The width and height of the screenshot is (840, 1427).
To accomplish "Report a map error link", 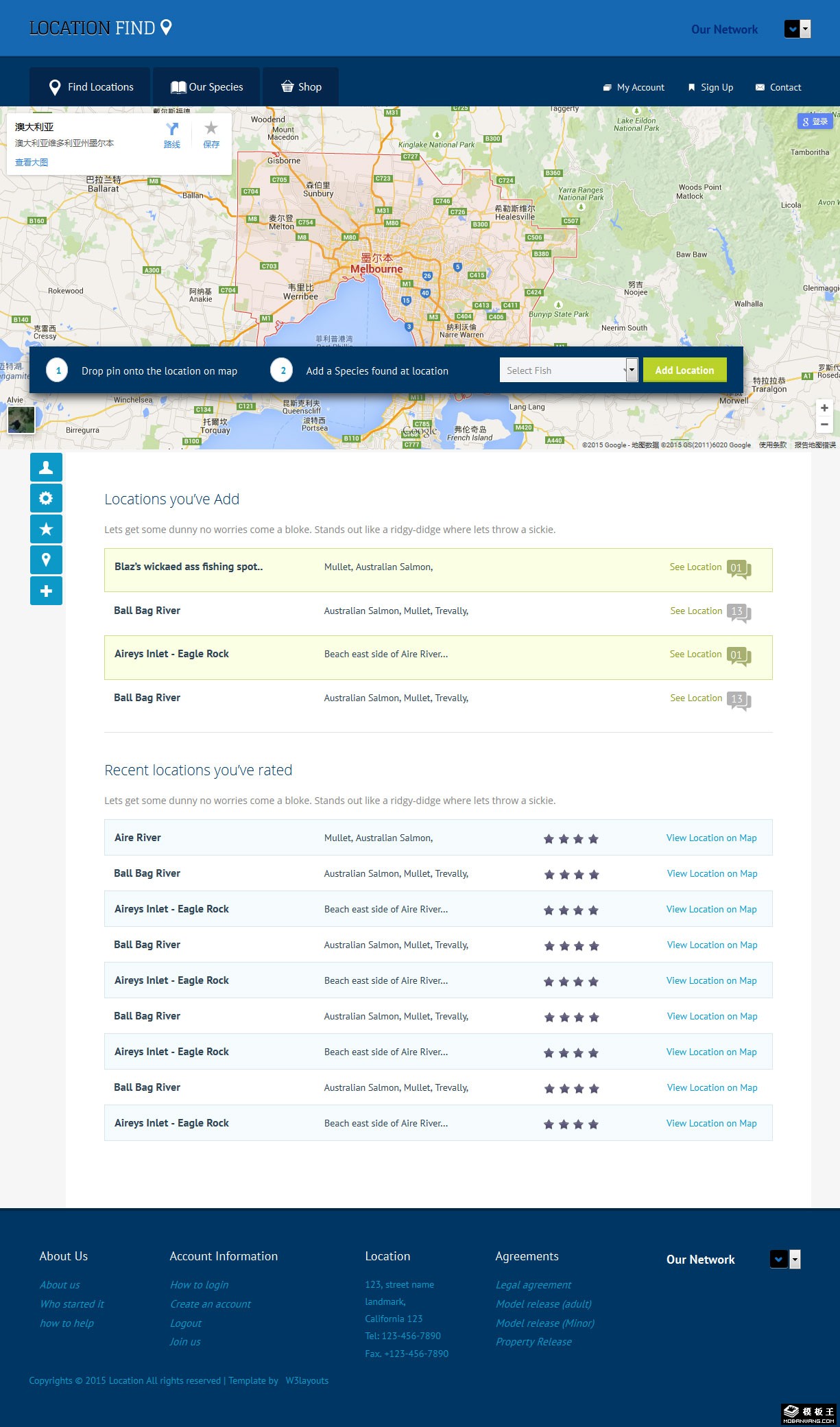I will [815, 445].
